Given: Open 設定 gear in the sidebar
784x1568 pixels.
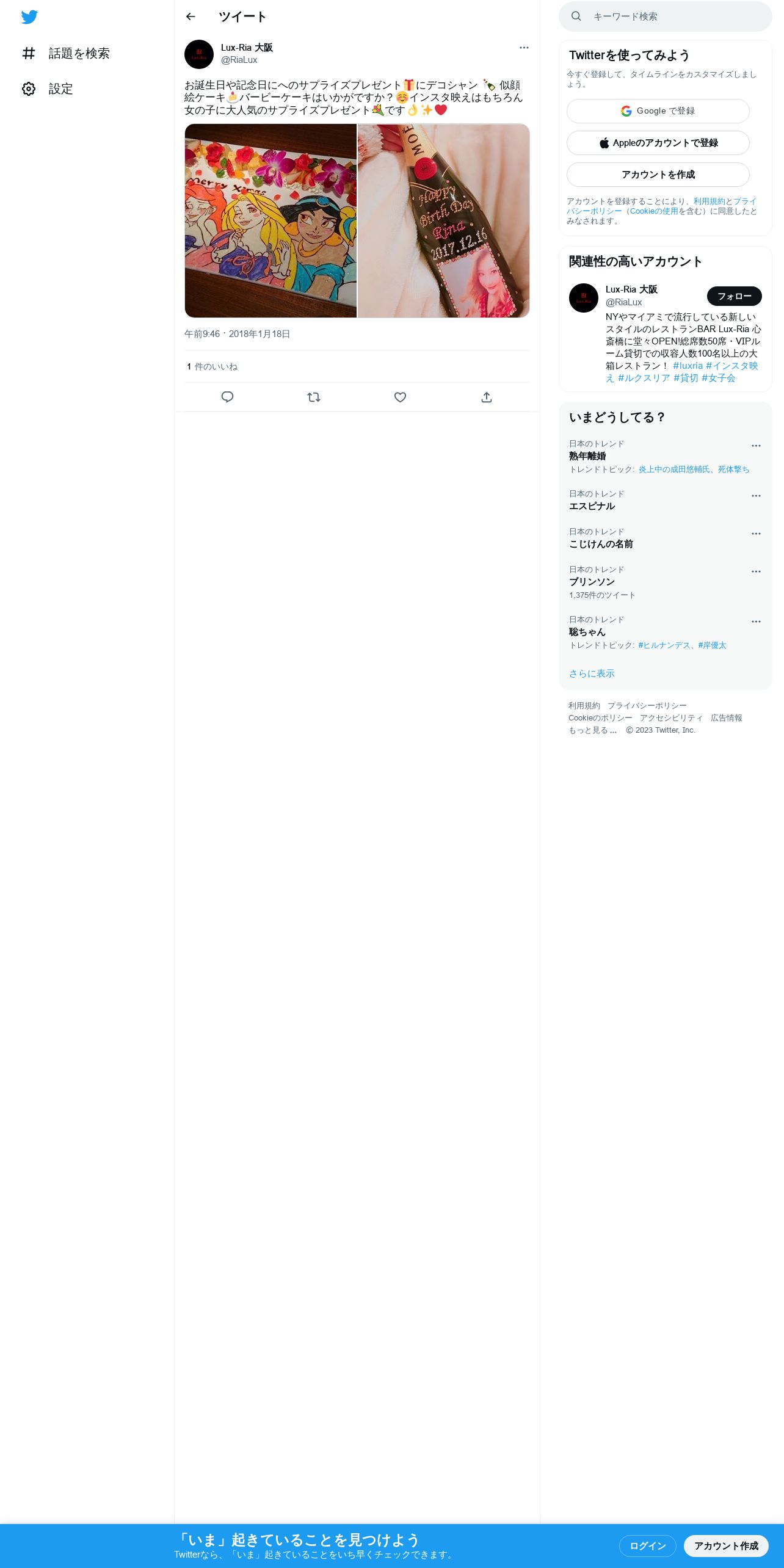Looking at the screenshot, I should click(x=48, y=89).
